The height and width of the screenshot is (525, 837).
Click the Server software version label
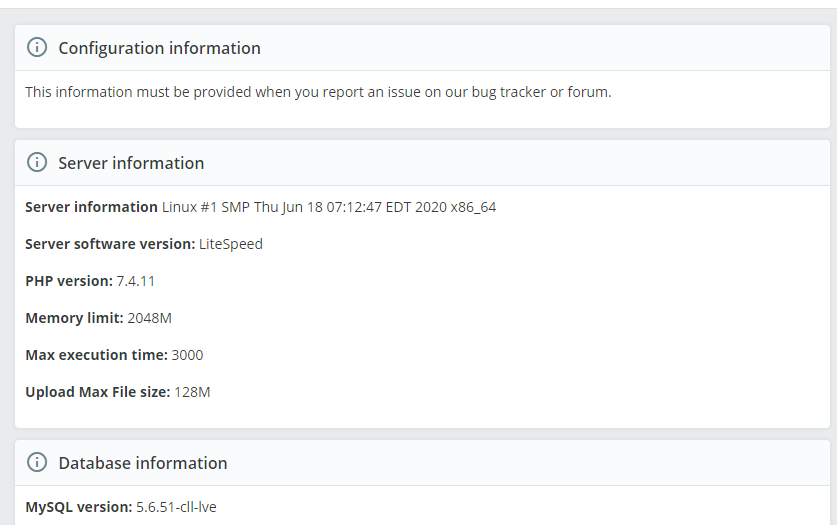click(x=110, y=244)
